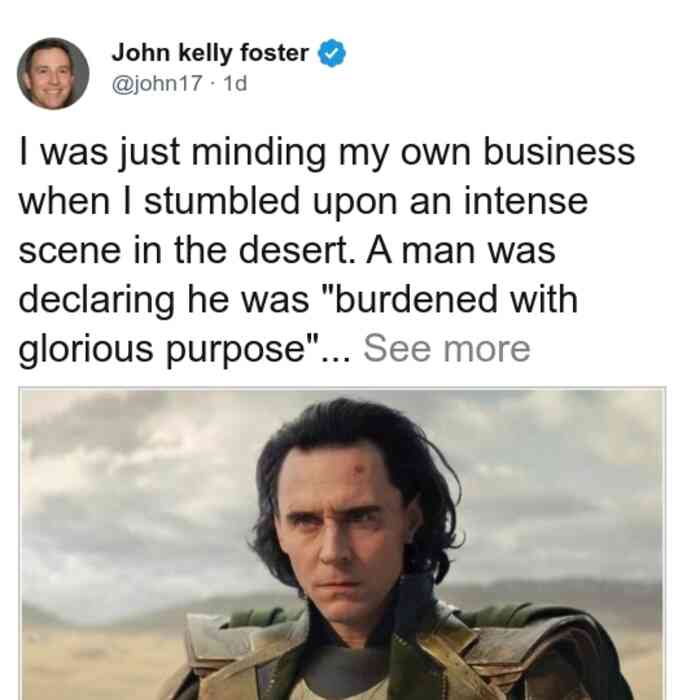The width and height of the screenshot is (700, 700).
Task: Click the word "stumbled" in the post
Action: (x=222, y=201)
